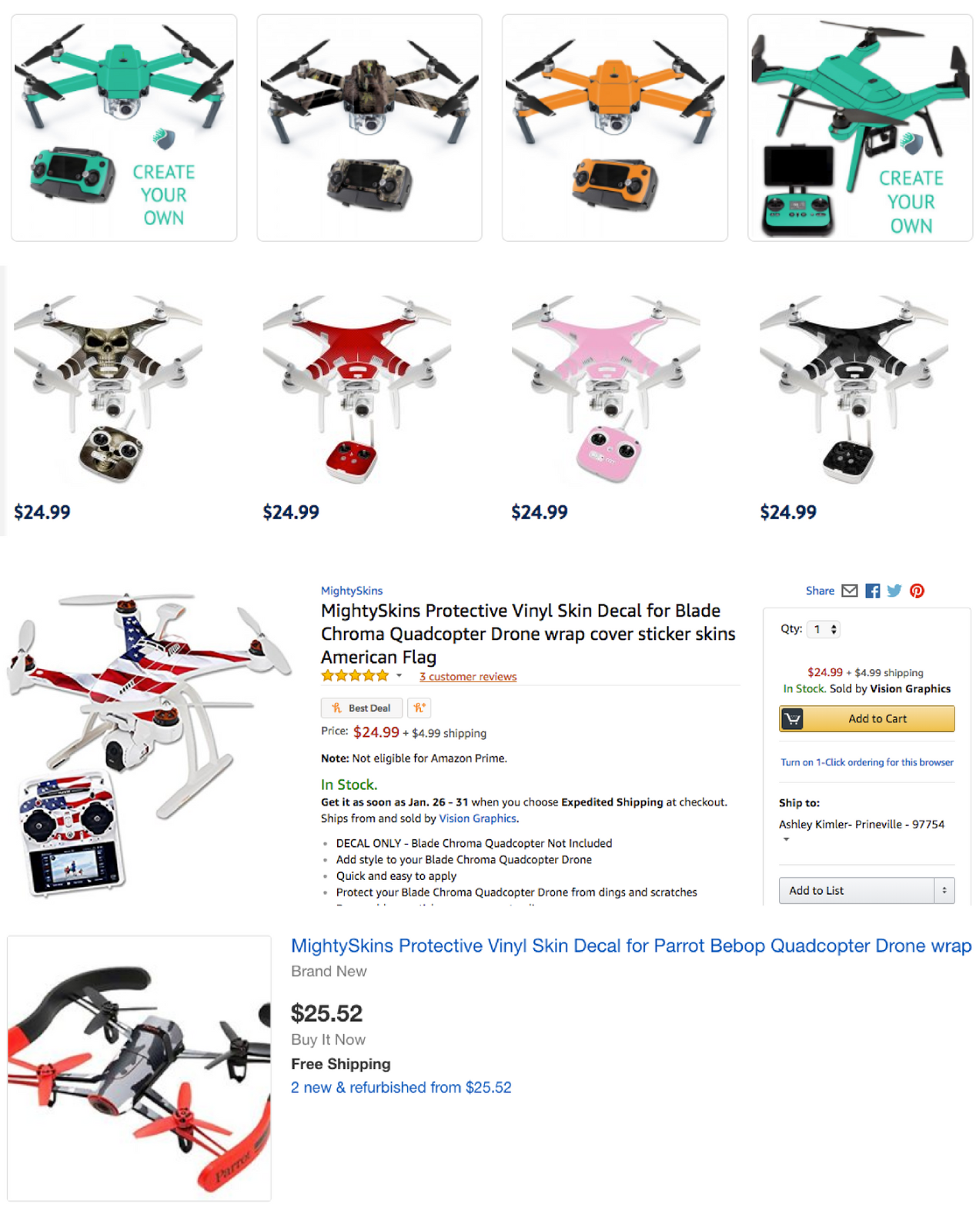Share the product on Twitter

point(894,591)
